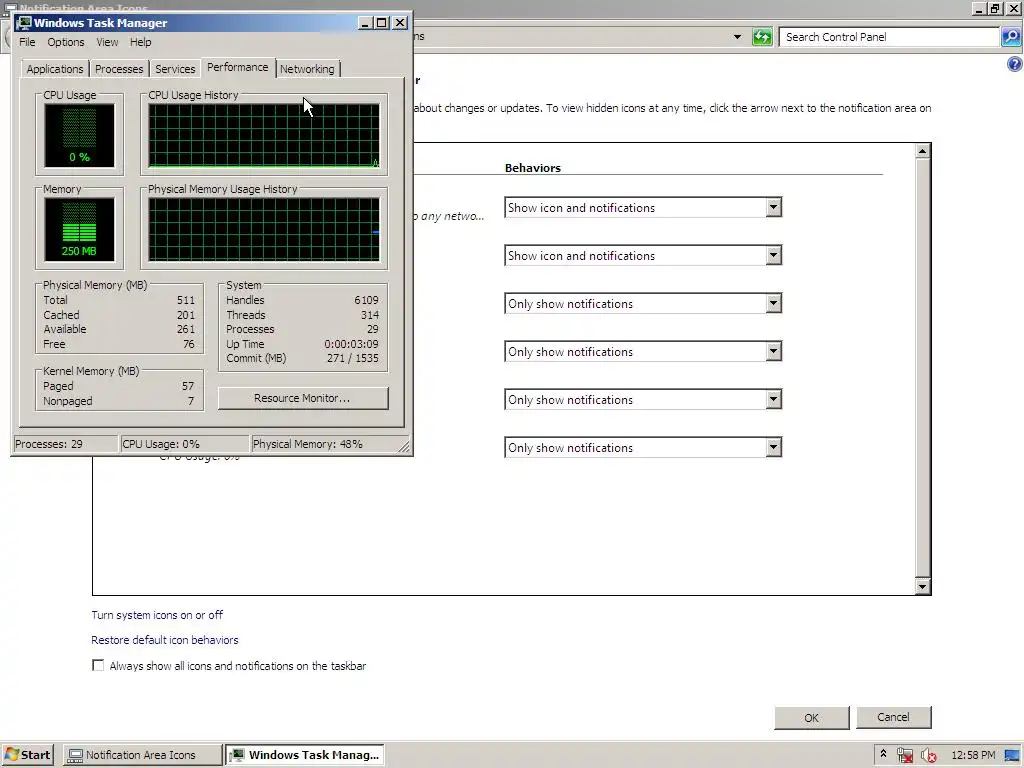Click the Show Desktop tray icon
Viewport: 1024px width, 768px height.
(1013, 755)
